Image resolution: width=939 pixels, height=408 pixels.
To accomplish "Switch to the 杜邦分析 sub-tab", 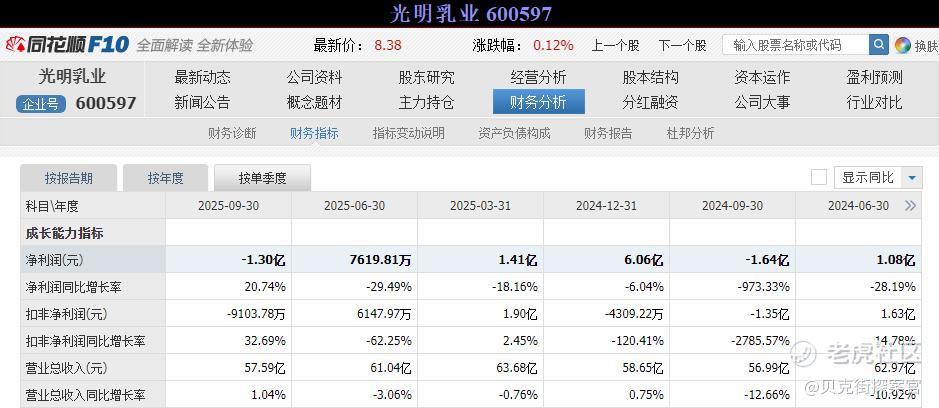I will [x=690, y=133].
